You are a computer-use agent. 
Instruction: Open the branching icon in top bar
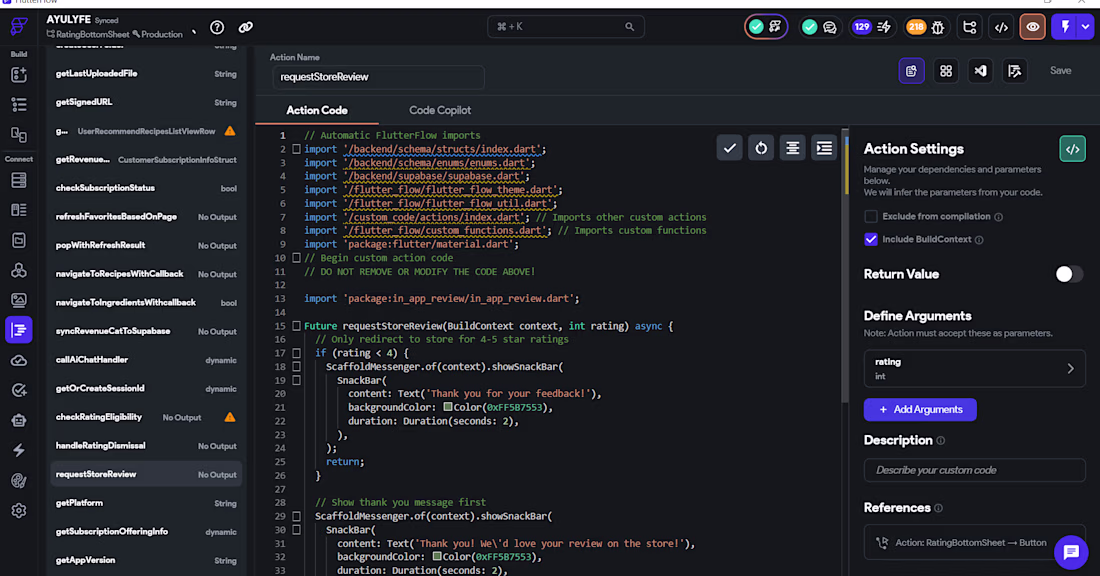tap(968, 27)
